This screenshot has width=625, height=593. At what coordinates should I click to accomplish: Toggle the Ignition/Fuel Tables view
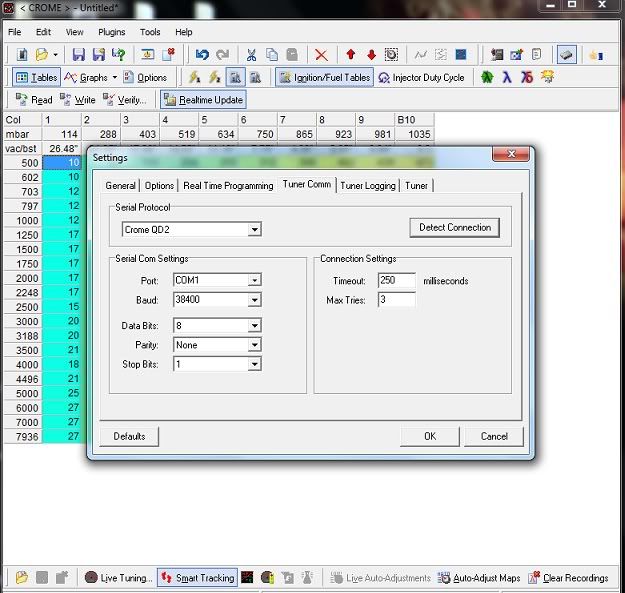[325, 77]
